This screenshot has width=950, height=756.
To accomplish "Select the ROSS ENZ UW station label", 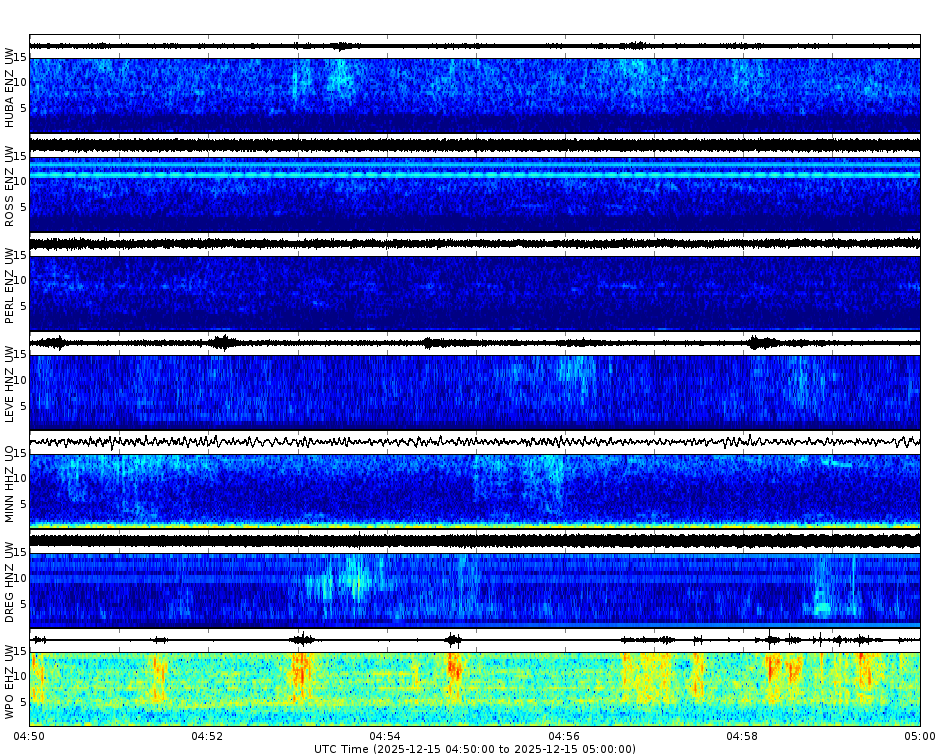I will (10, 185).
